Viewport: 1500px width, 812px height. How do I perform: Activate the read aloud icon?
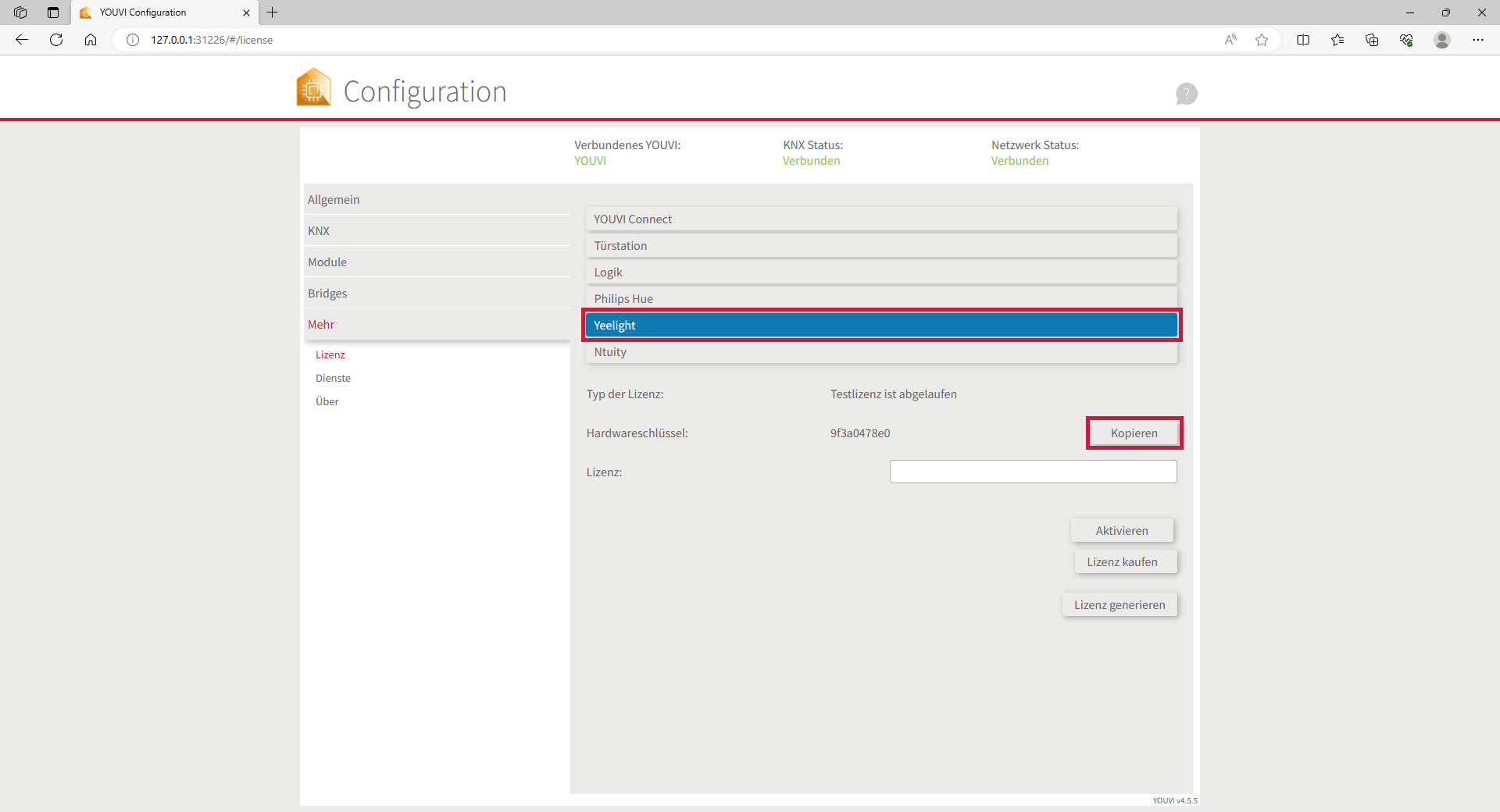pos(1230,40)
